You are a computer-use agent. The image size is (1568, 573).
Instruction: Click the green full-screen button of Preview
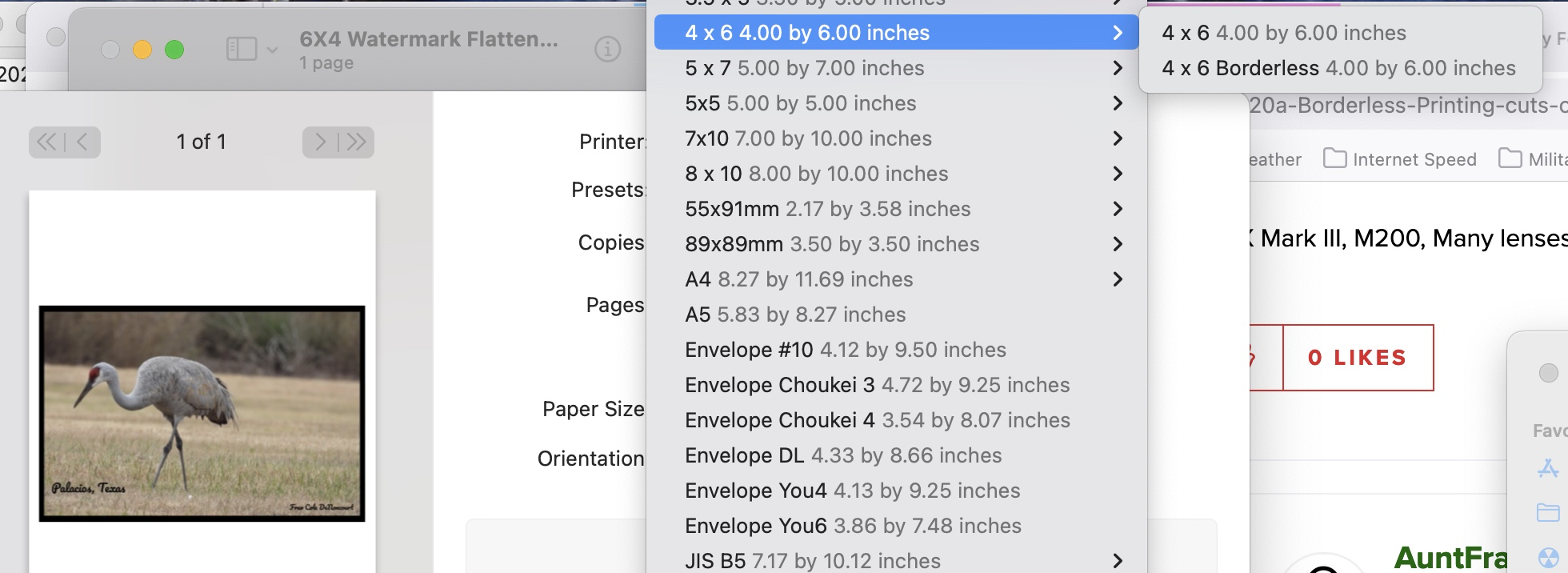[x=174, y=50]
